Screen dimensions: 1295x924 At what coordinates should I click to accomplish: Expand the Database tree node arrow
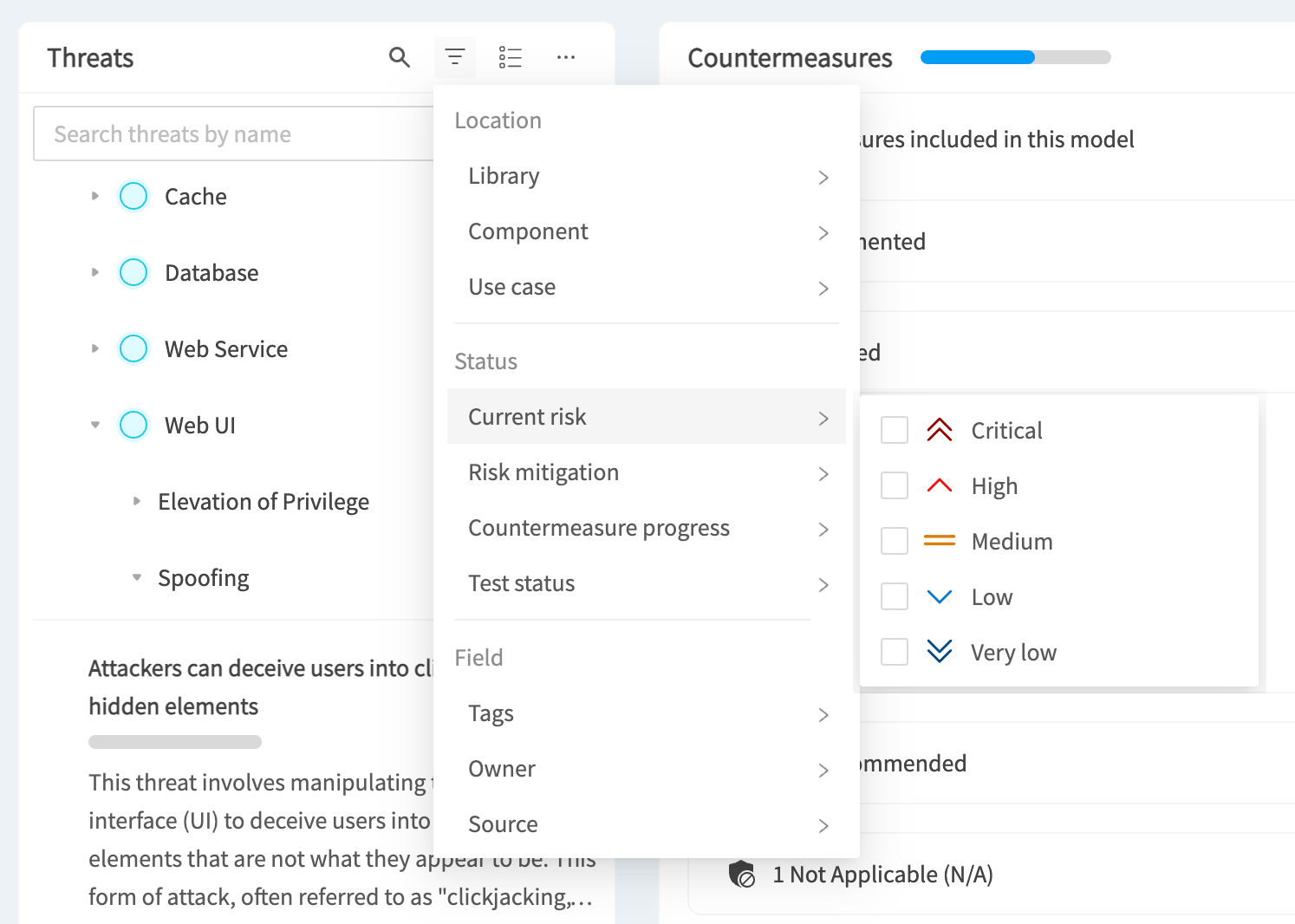pyautogui.click(x=95, y=272)
